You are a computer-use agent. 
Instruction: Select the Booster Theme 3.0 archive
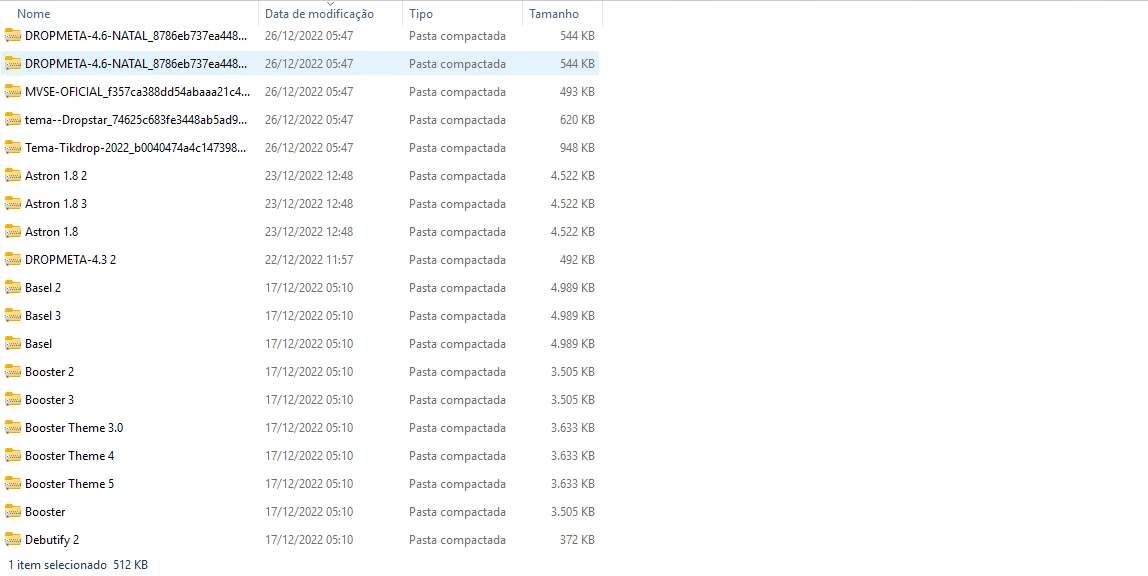(x=74, y=428)
